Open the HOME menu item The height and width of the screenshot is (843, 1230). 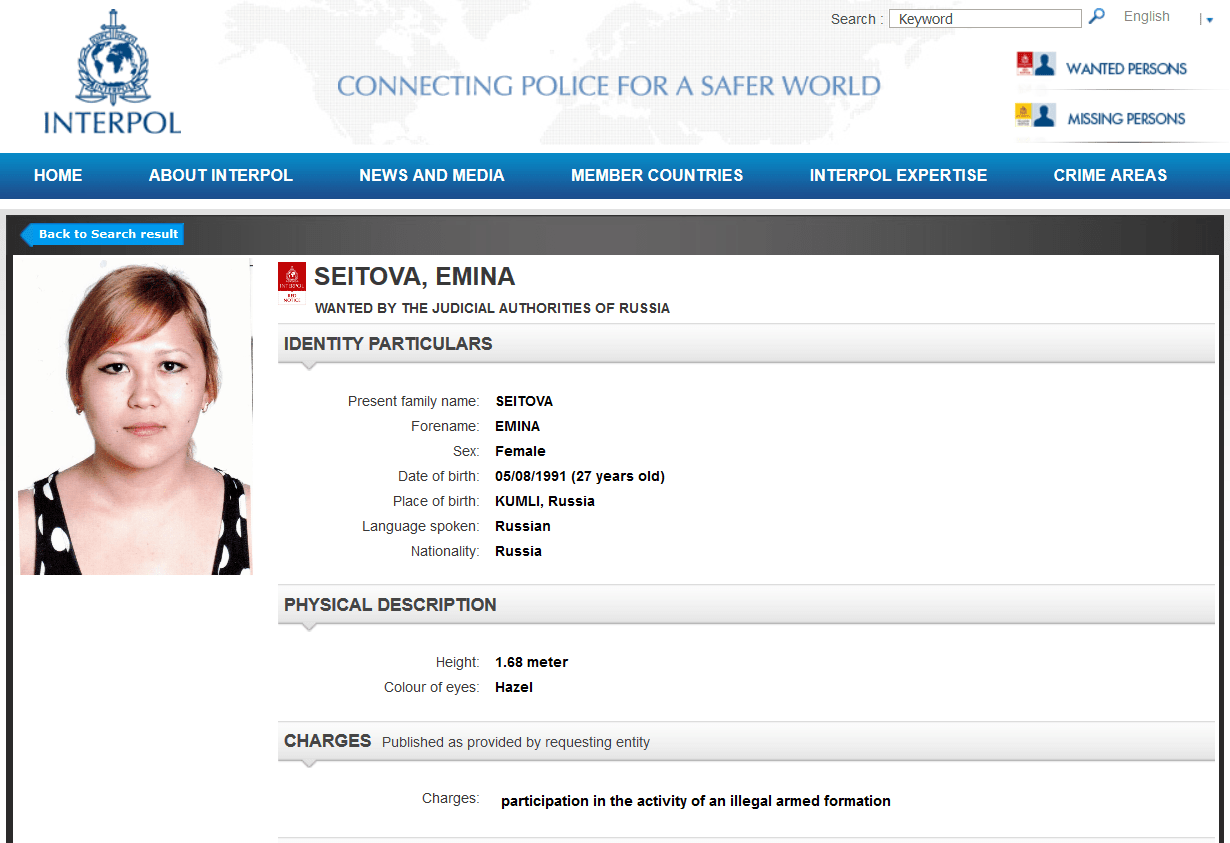click(x=57, y=175)
